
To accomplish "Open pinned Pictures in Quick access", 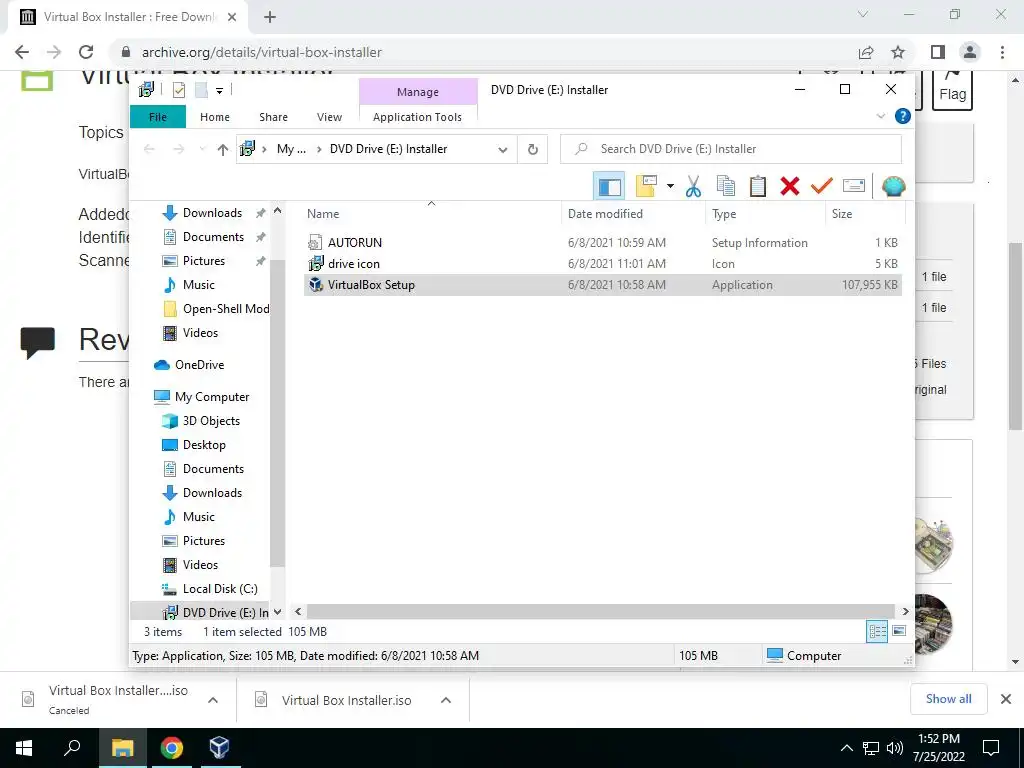I will 204,261.
